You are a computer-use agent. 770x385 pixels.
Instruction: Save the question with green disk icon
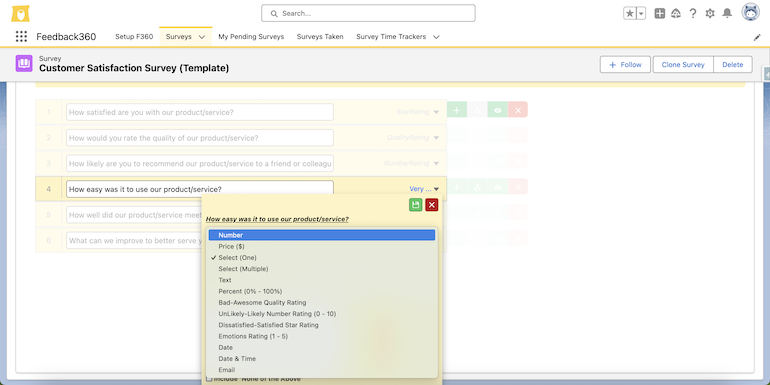[415, 205]
